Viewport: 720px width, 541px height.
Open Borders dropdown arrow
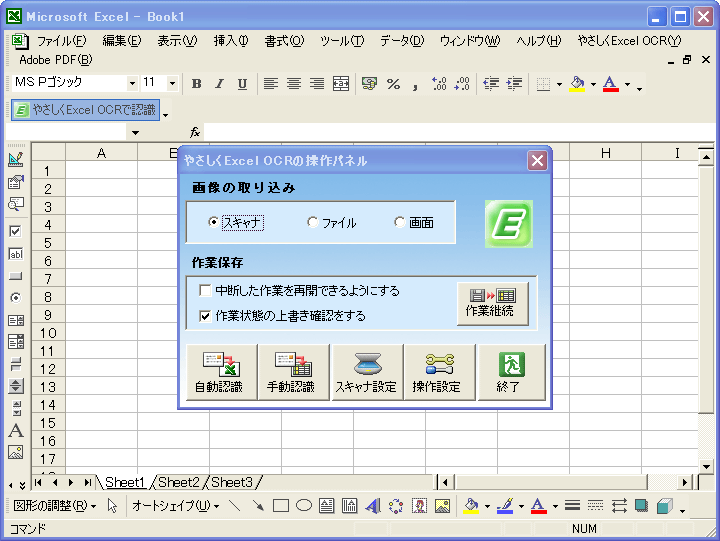559,84
